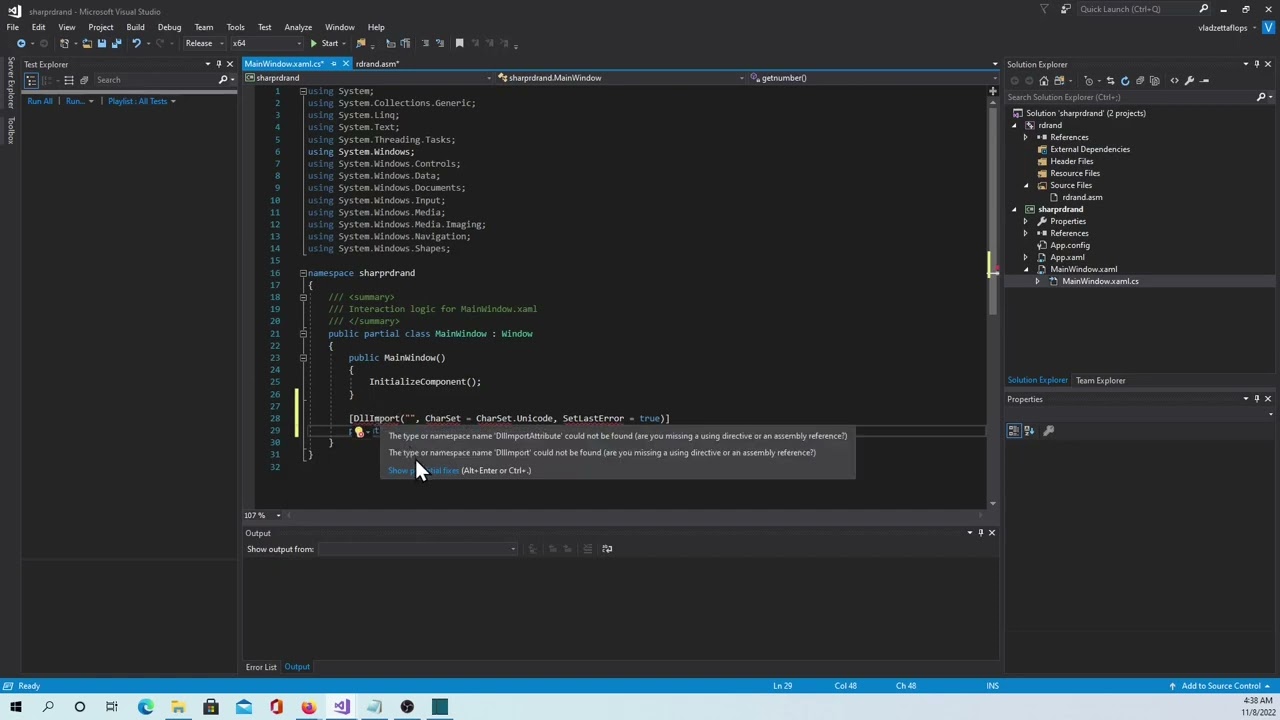Image resolution: width=1280 pixels, height=720 pixels.
Task: Expand the App.xaml node
Action: tap(1025, 257)
